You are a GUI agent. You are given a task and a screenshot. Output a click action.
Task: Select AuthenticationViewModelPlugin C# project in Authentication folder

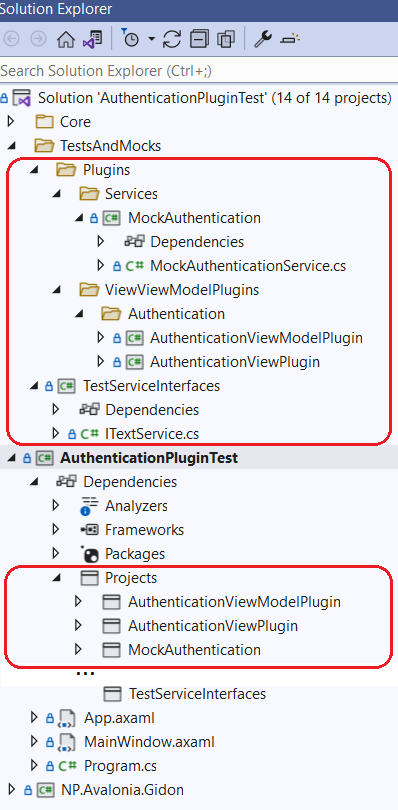256,338
